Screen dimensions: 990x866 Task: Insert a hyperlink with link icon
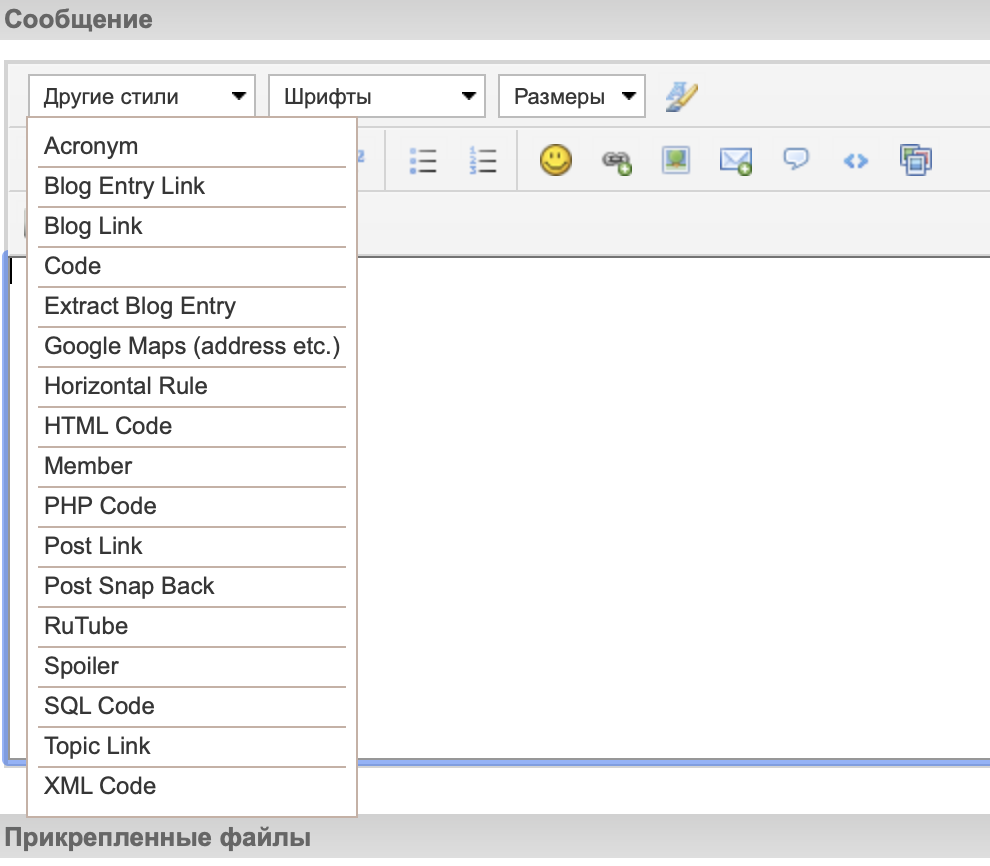click(x=616, y=162)
